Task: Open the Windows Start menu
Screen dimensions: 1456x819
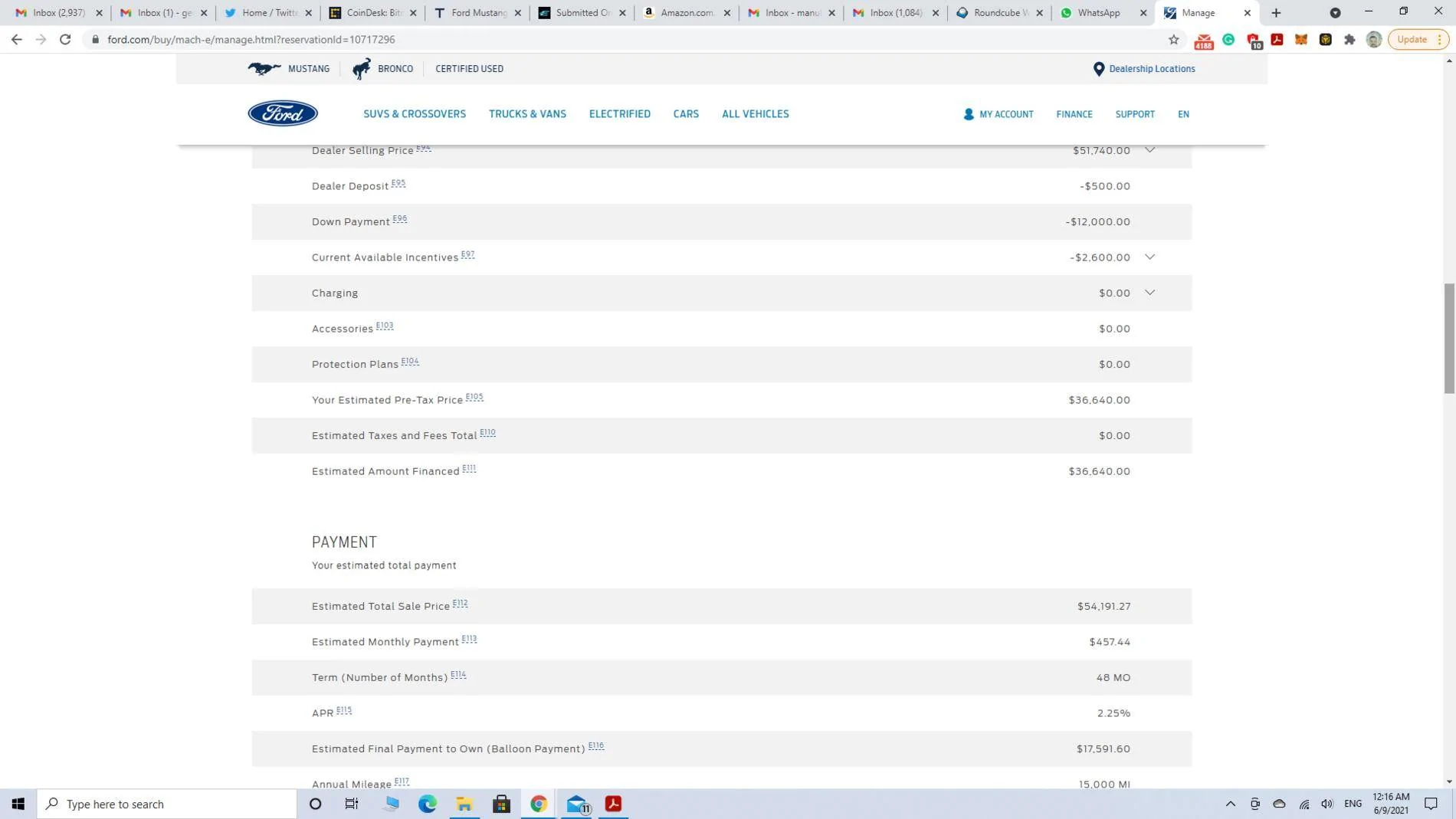Action: (18, 804)
